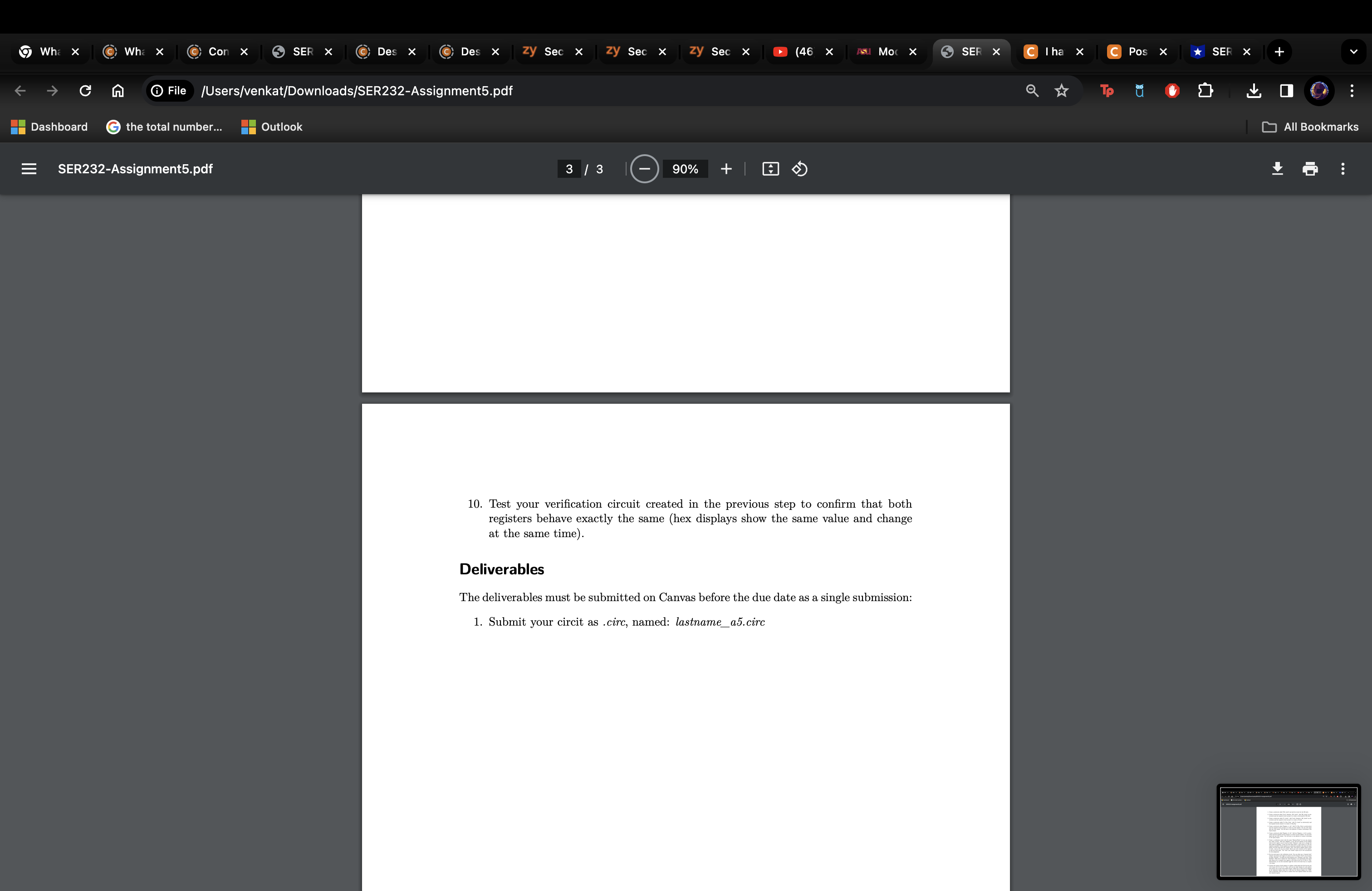Edit the page number field
The image size is (1372, 891).
pos(569,169)
